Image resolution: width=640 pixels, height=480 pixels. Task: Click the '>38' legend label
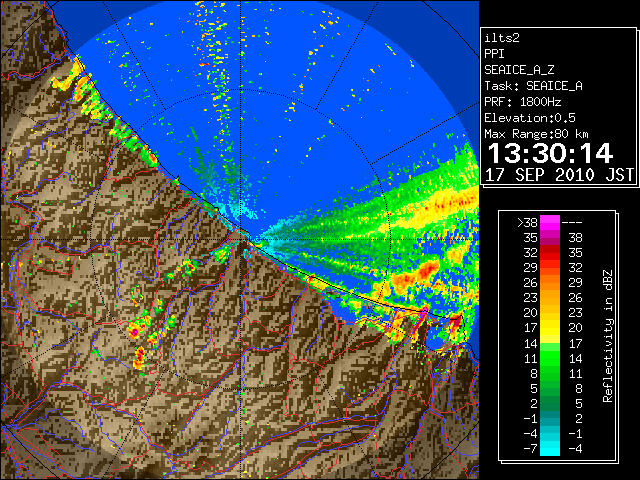[527, 223]
